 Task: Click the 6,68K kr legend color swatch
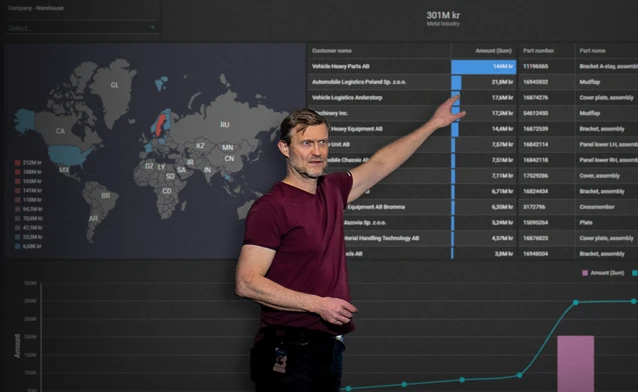(x=17, y=246)
